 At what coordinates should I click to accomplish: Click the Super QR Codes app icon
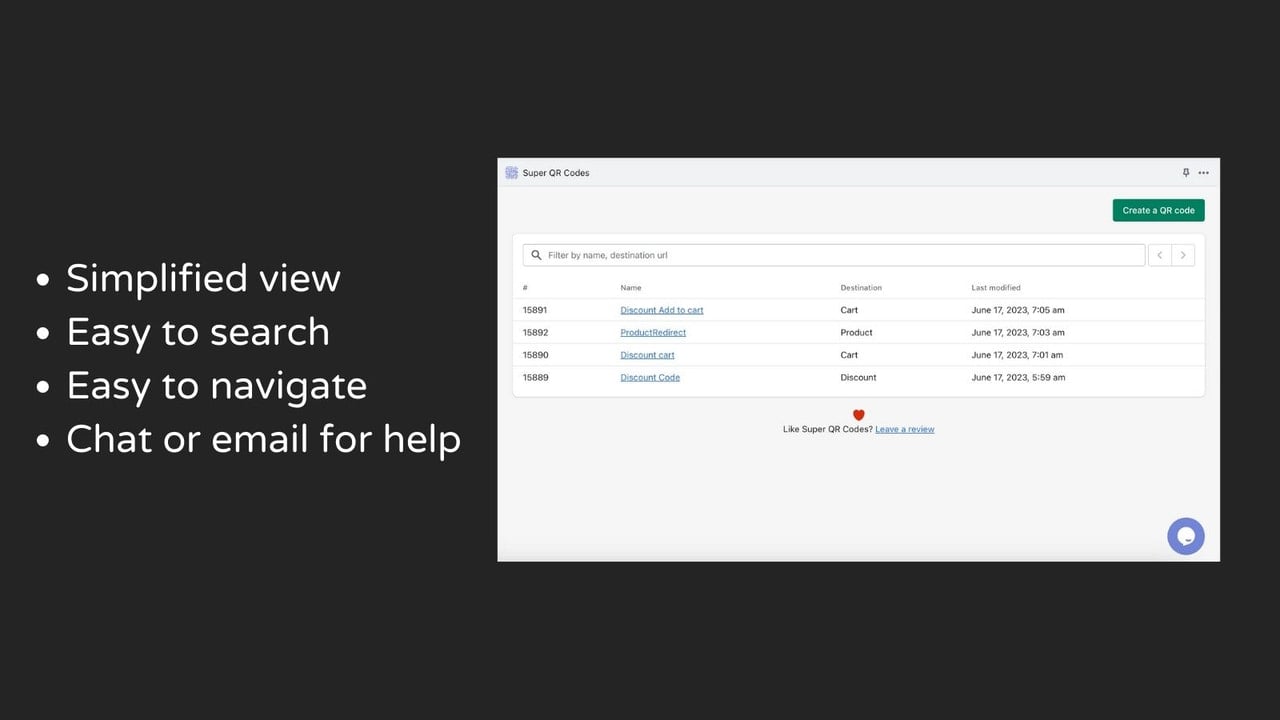point(511,173)
